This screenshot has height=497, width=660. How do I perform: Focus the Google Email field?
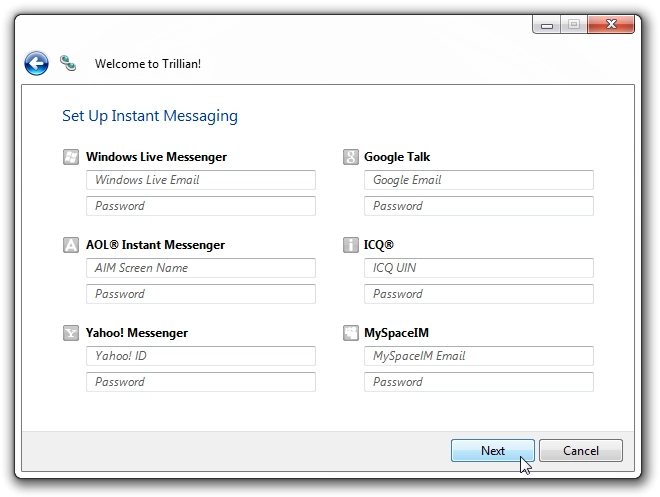[x=479, y=180]
